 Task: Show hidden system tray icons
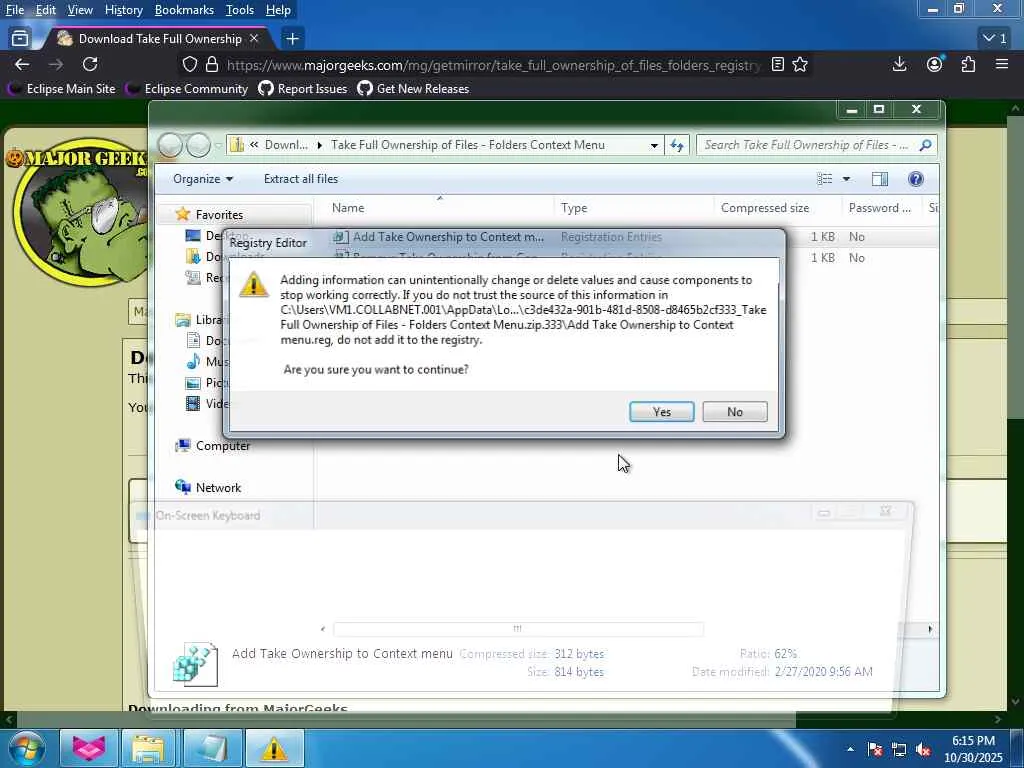pos(850,749)
